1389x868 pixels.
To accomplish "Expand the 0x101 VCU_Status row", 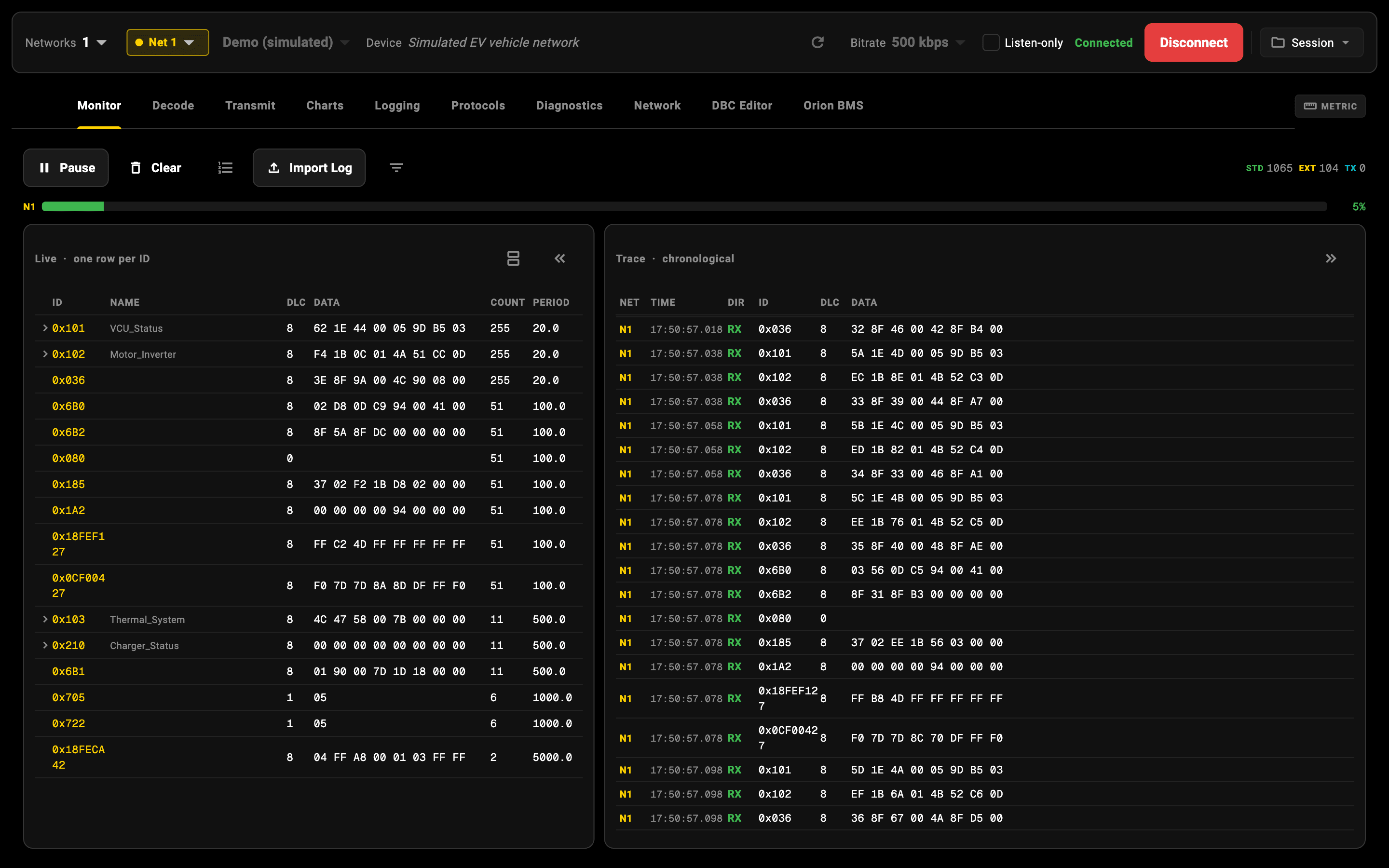I will point(45,328).
